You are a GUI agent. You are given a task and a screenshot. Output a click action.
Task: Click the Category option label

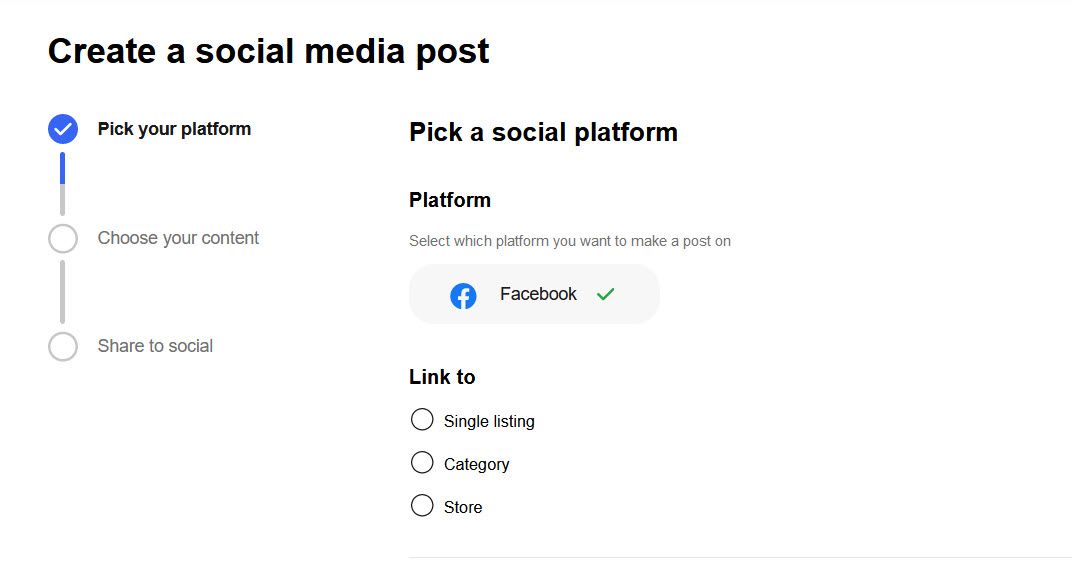(x=477, y=464)
